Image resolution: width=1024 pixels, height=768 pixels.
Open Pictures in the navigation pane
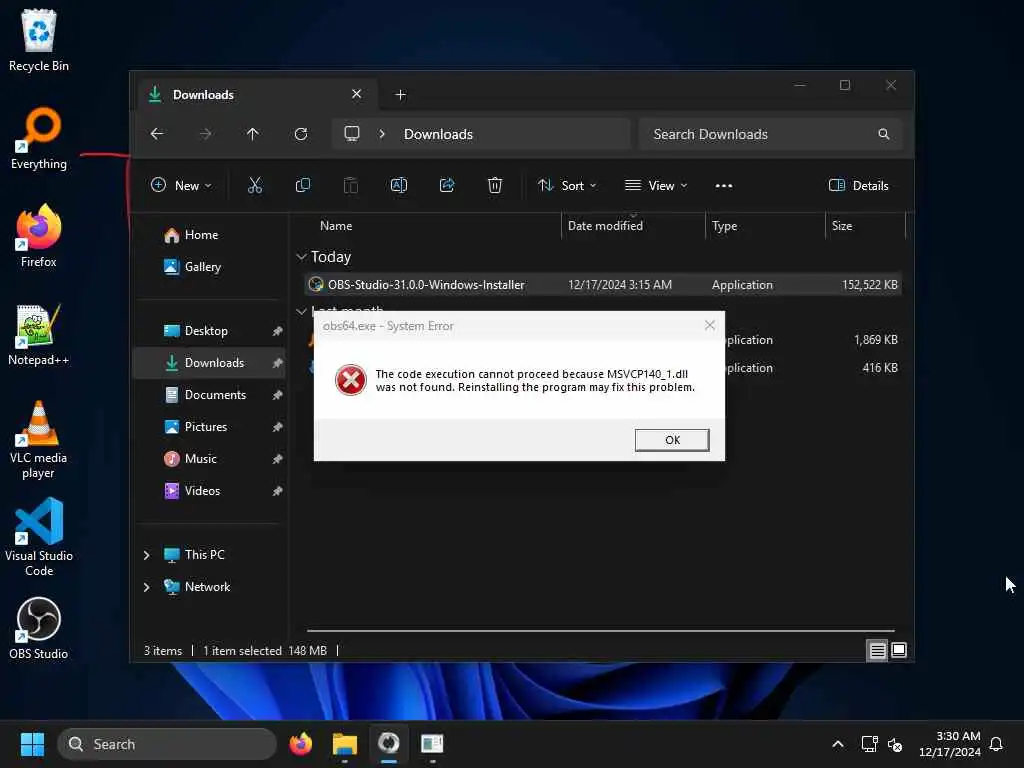point(206,426)
